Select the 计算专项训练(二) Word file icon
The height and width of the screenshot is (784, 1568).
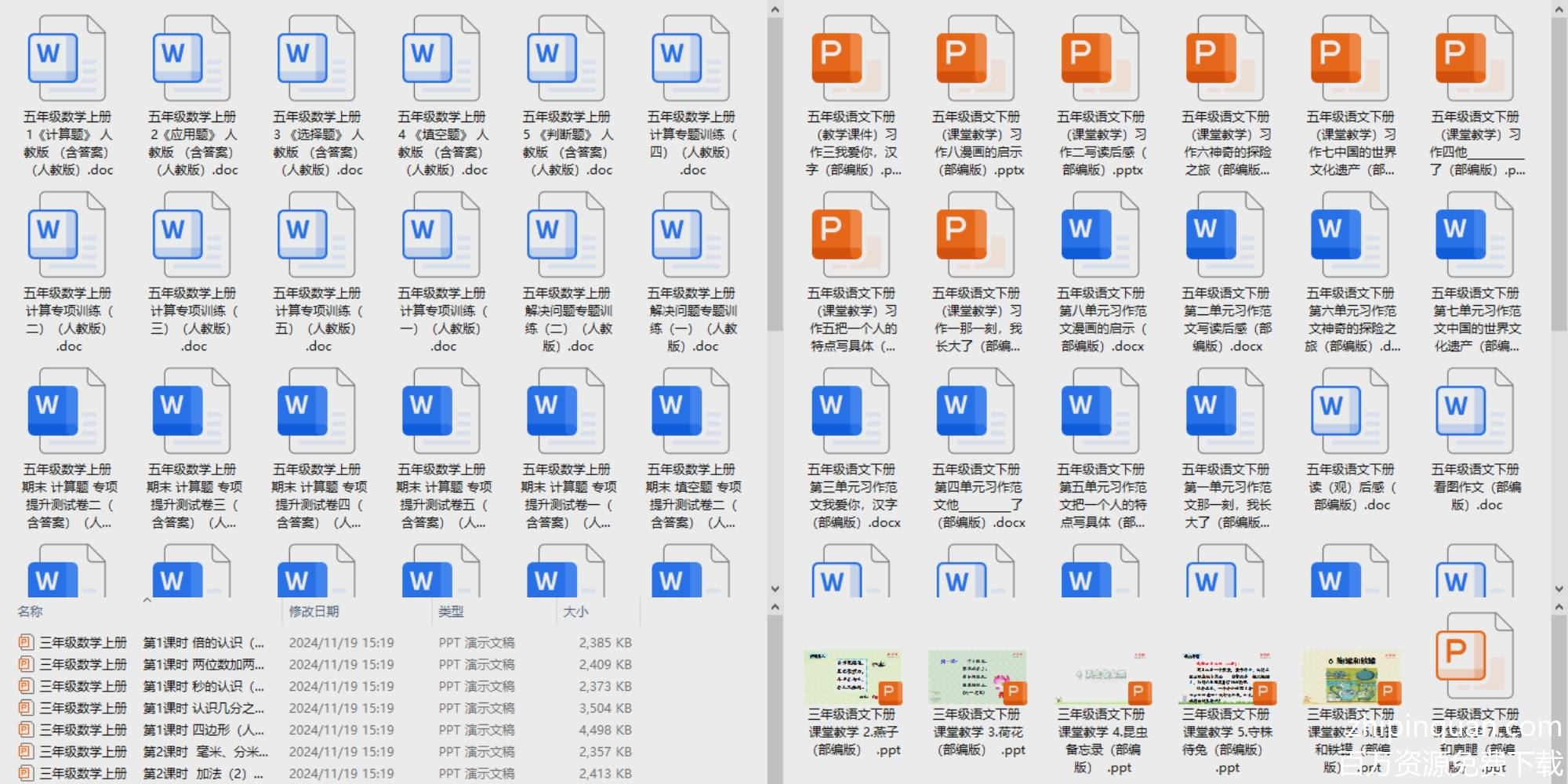(67, 235)
